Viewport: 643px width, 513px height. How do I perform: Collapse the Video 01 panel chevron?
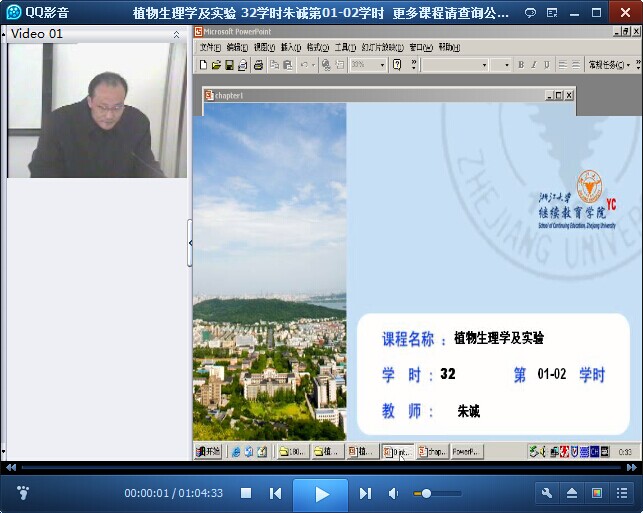point(176,34)
